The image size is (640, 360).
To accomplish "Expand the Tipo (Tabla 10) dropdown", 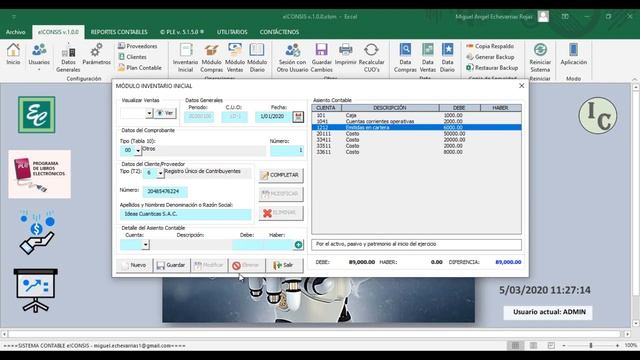I will [x=138, y=151].
